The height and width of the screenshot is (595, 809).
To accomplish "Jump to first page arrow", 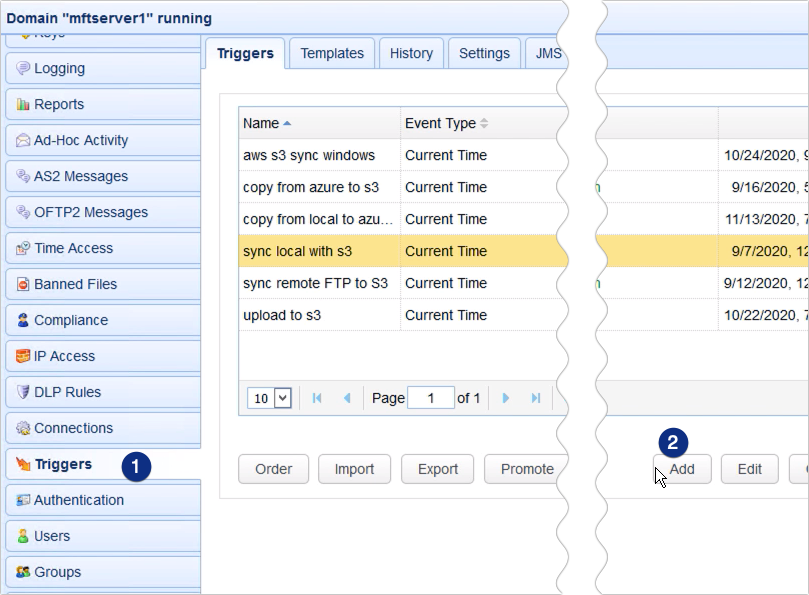I will point(317,398).
